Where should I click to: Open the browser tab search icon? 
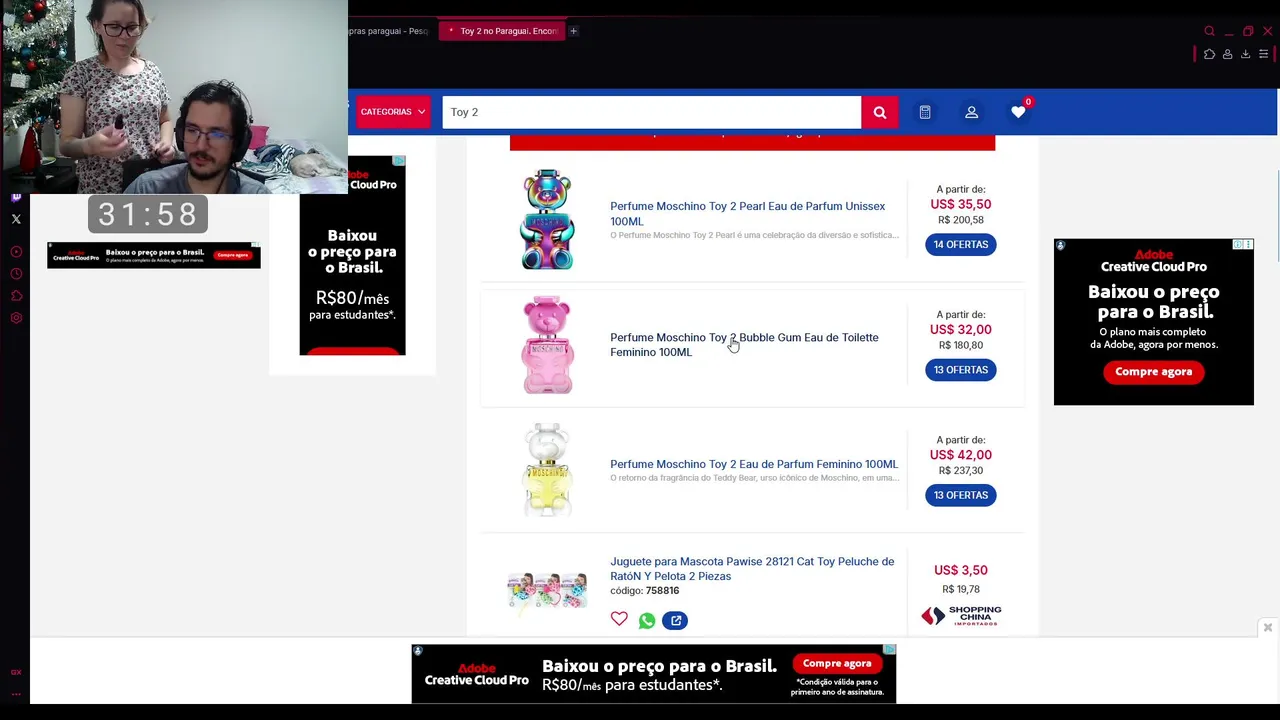(x=1209, y=31)
